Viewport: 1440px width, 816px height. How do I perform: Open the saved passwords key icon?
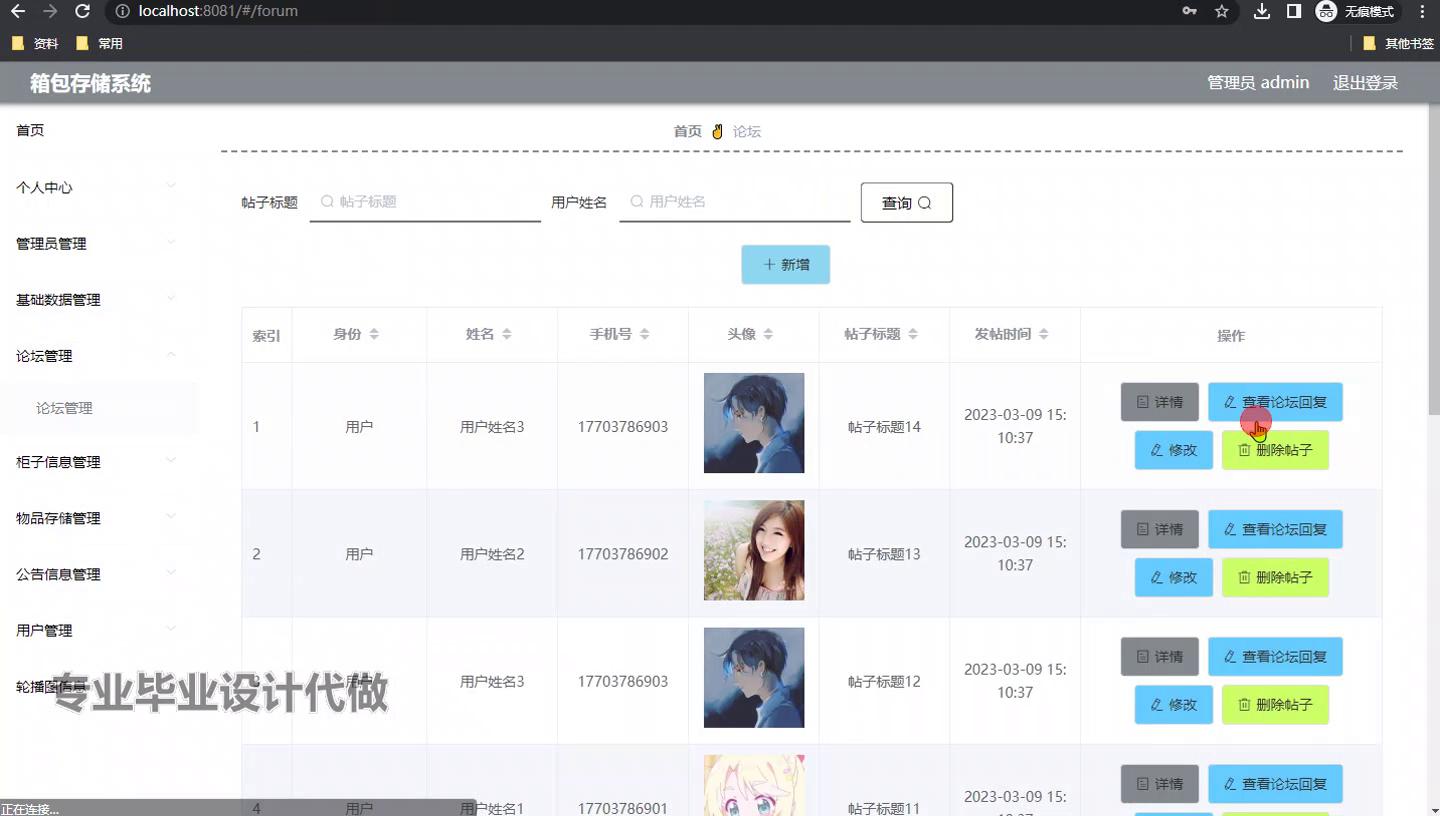click(1189, 11)
